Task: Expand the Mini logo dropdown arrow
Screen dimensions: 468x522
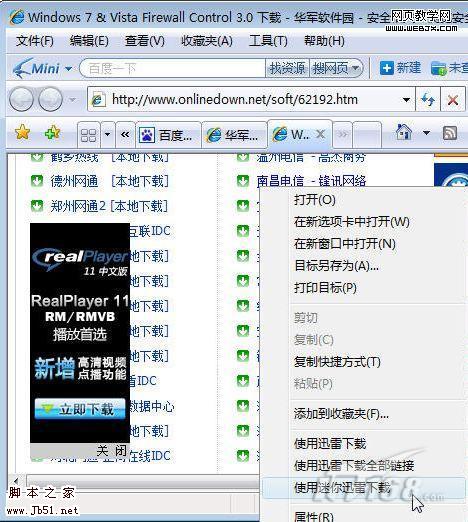Action: click(x=68, y=69)
